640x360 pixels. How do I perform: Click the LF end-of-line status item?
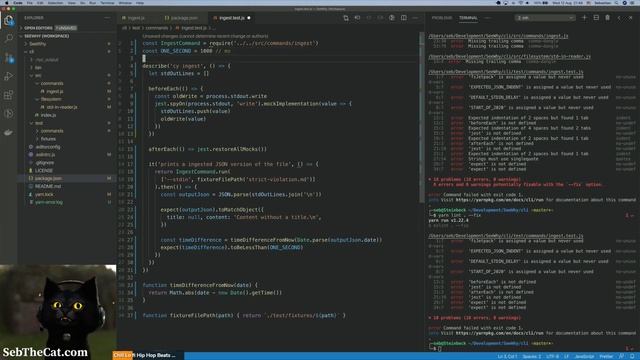point(567,356)
